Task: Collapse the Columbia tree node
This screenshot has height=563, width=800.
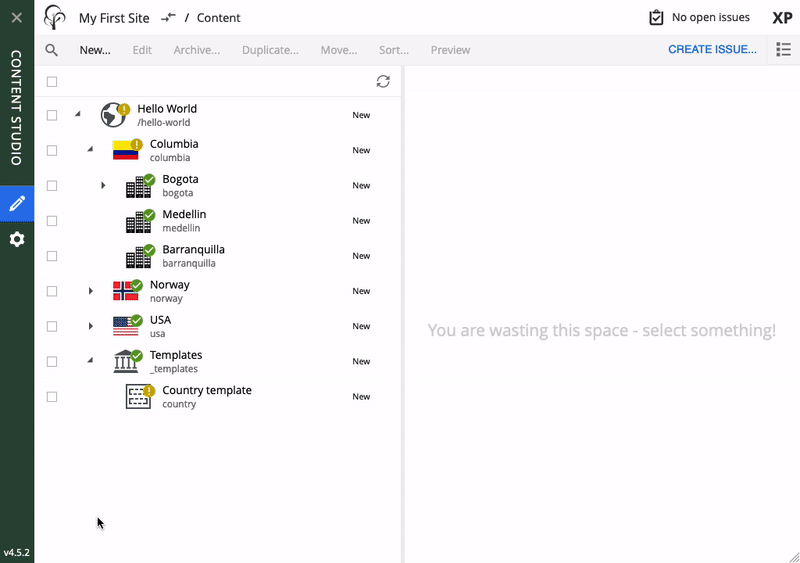Action: click(90, 149)
